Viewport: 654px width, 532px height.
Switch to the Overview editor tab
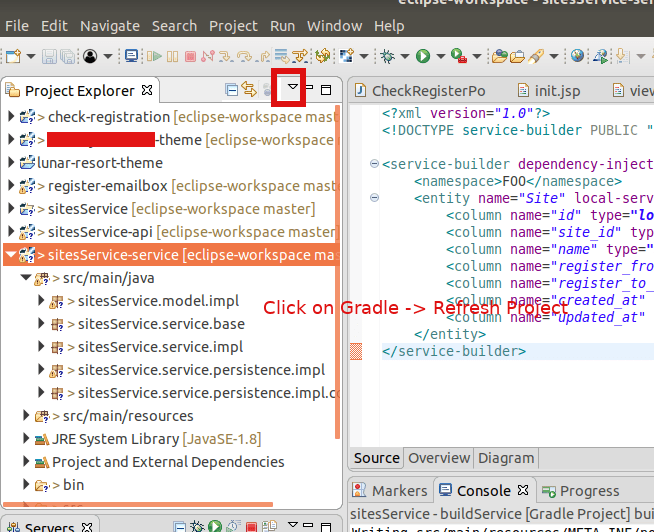click(x=438, y=458)
